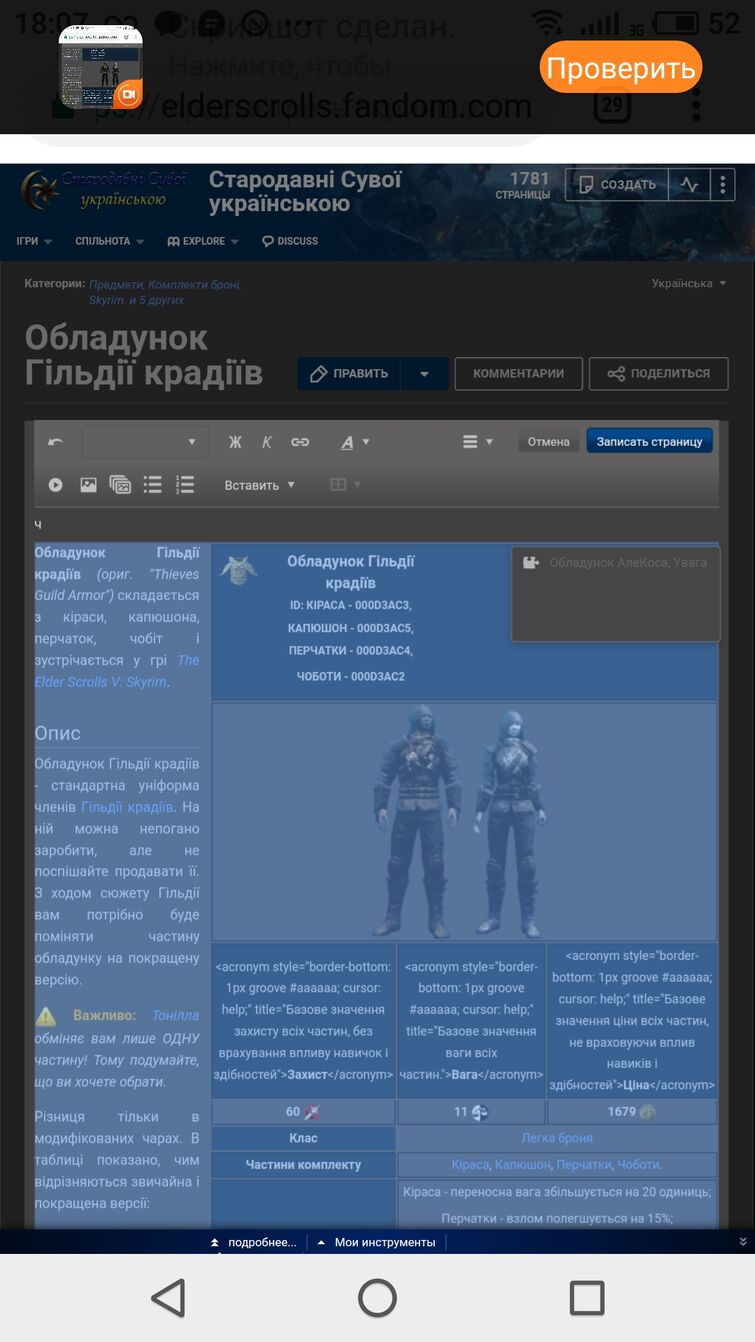Toggle the numbered list icon
This screenshot has width=755, height=1342.
[x=184, y=485]
